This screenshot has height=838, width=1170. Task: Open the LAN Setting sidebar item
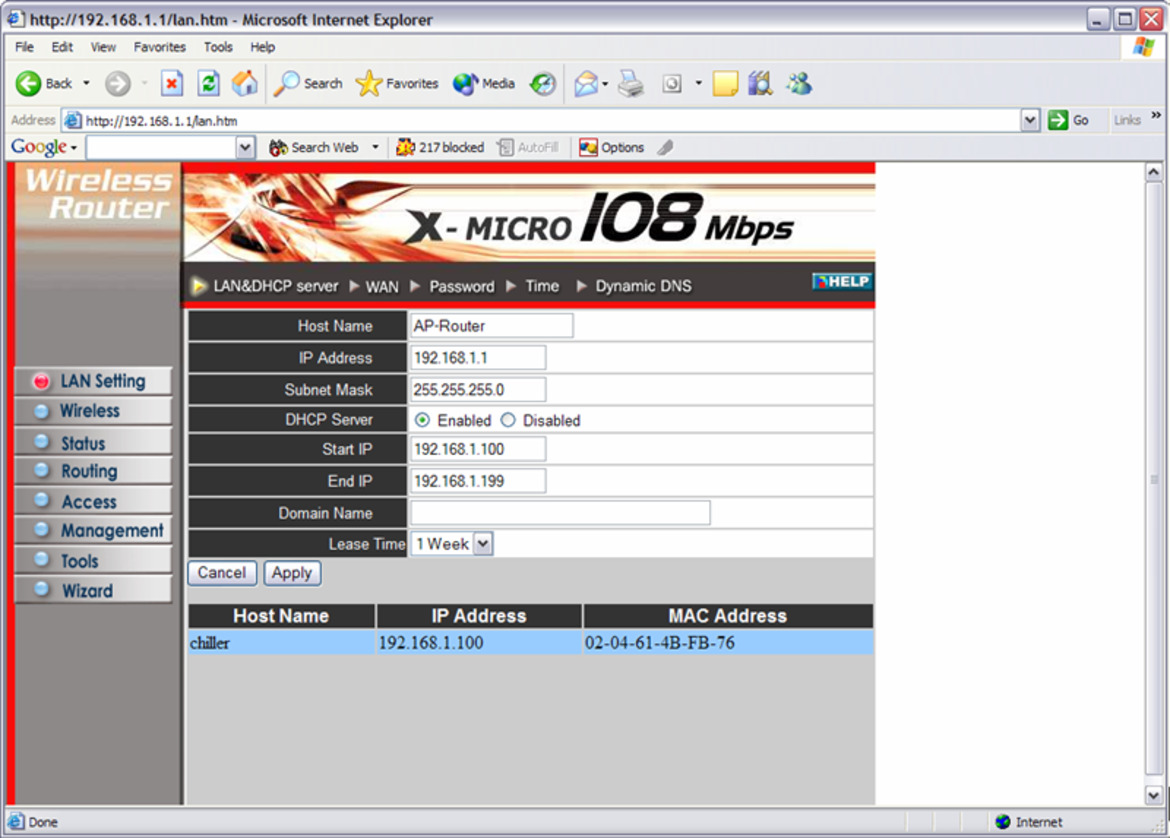(93, 381)
